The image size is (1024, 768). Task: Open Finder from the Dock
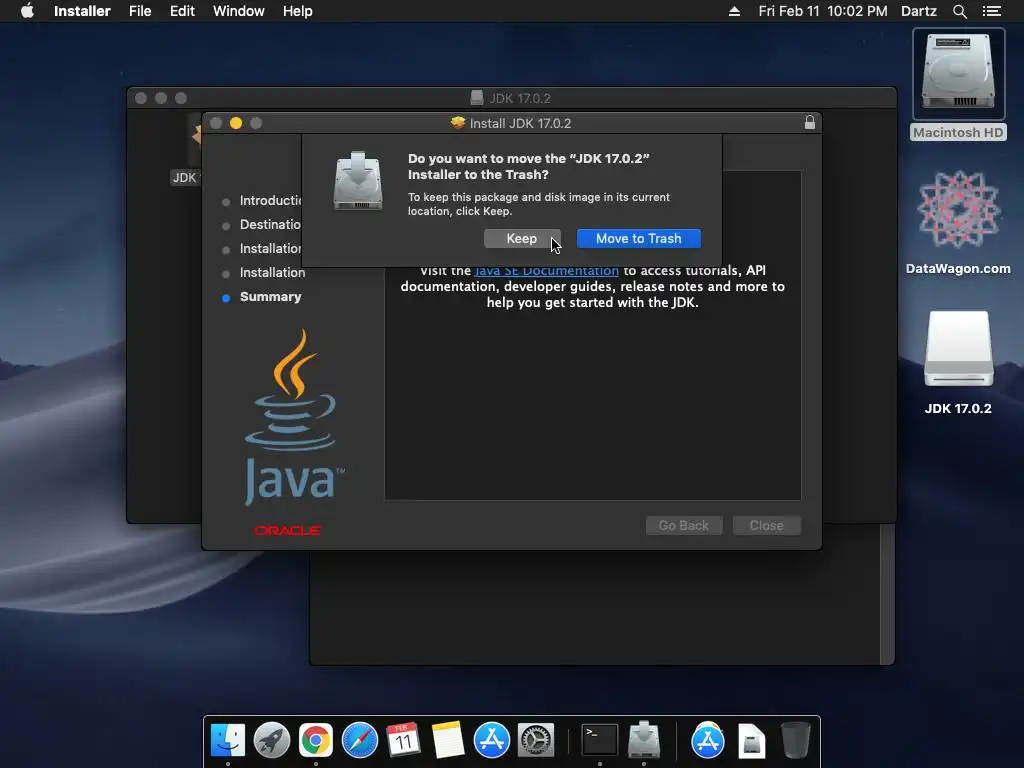pos(228,741)
